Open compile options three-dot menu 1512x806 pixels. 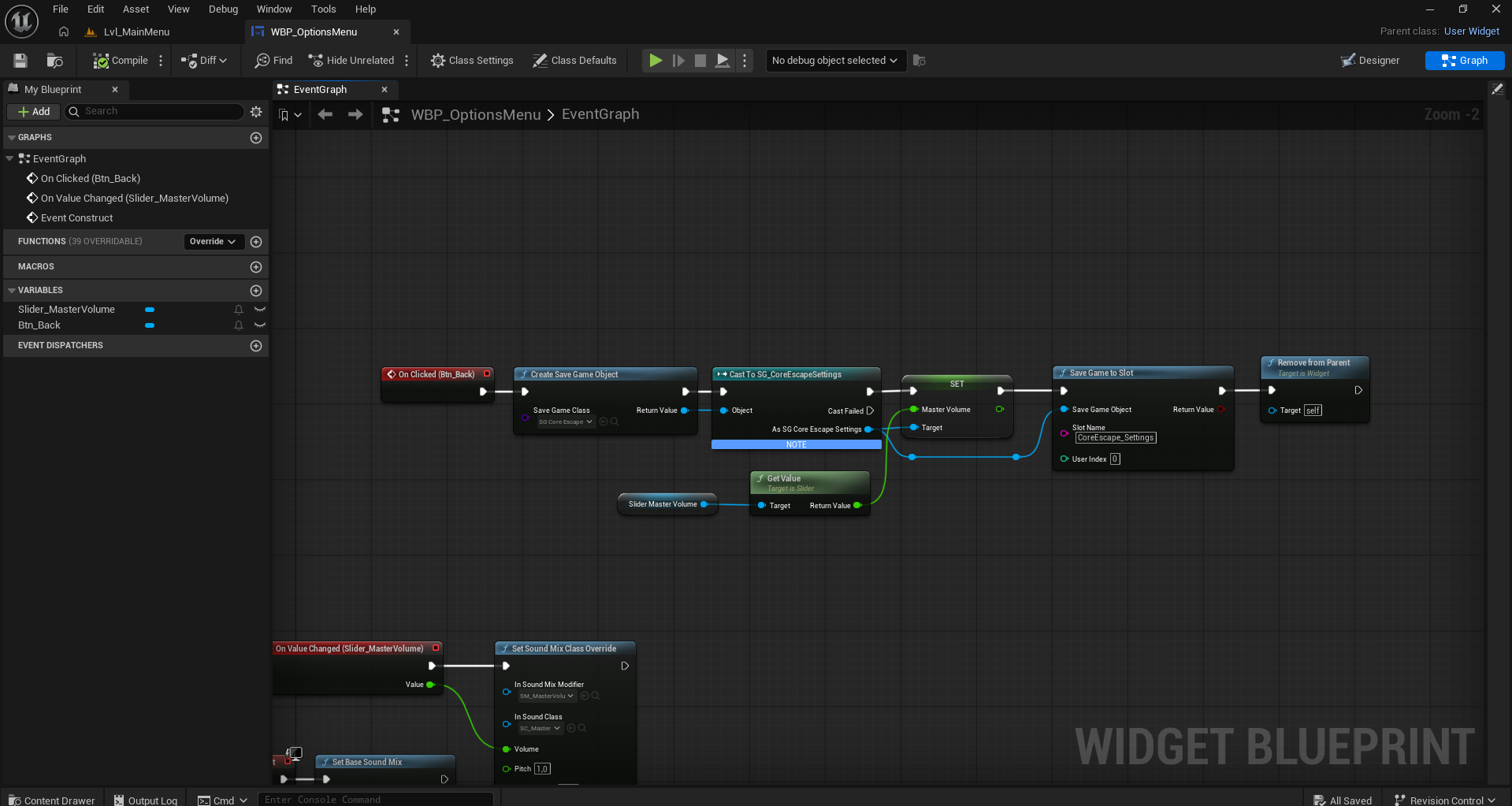click(x=161, y=61)
